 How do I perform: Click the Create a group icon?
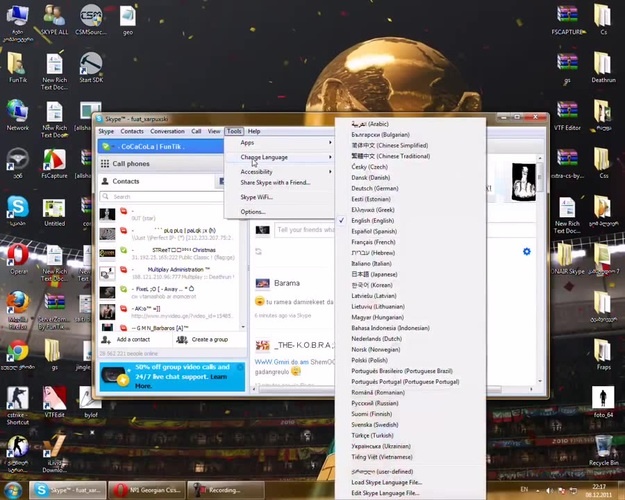182,339
